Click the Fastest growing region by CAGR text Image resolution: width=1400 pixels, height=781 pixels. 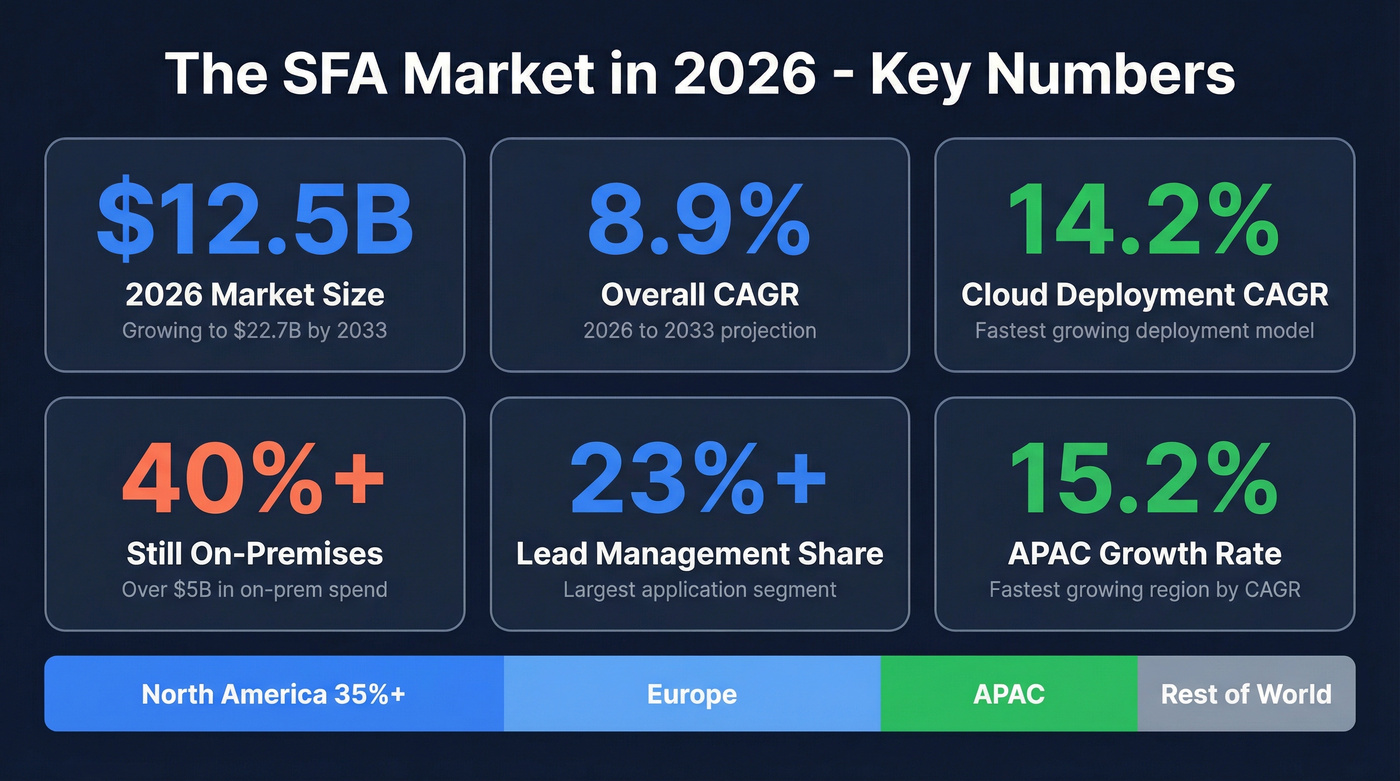pos(1144,589)
